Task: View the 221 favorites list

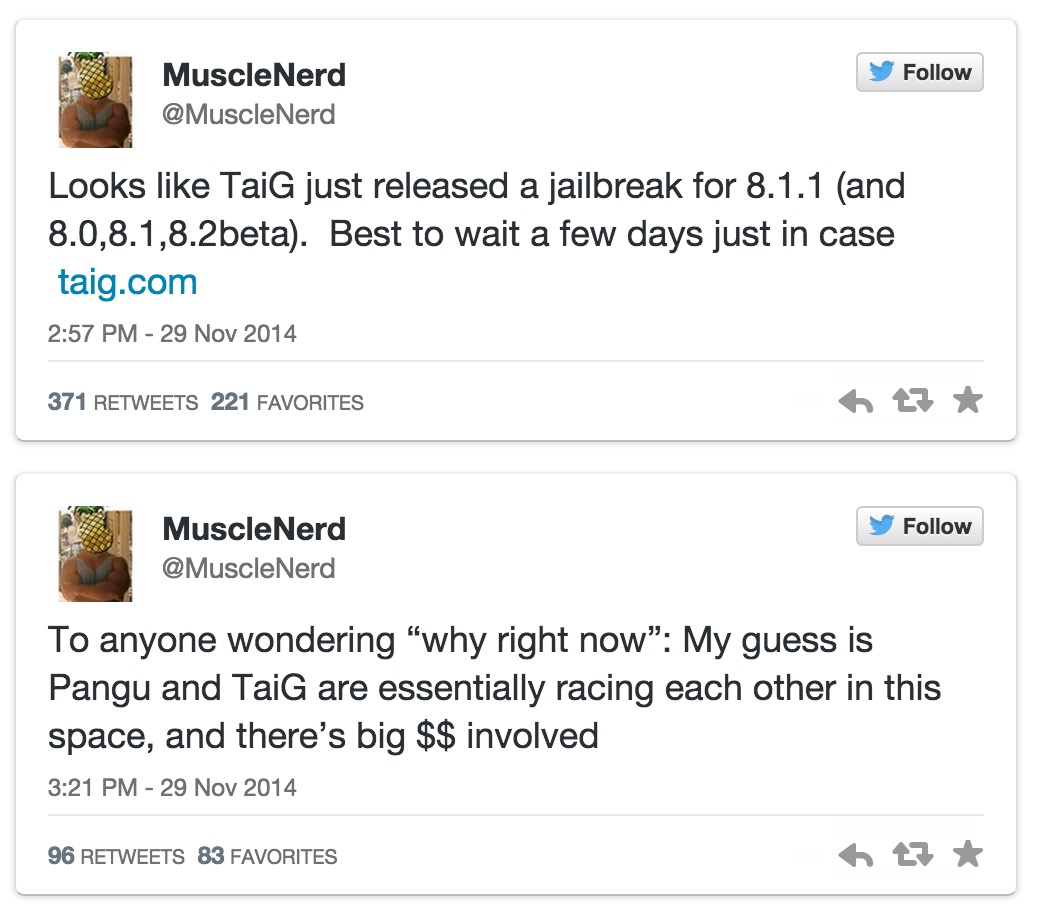Action: [x=288, y=403]
